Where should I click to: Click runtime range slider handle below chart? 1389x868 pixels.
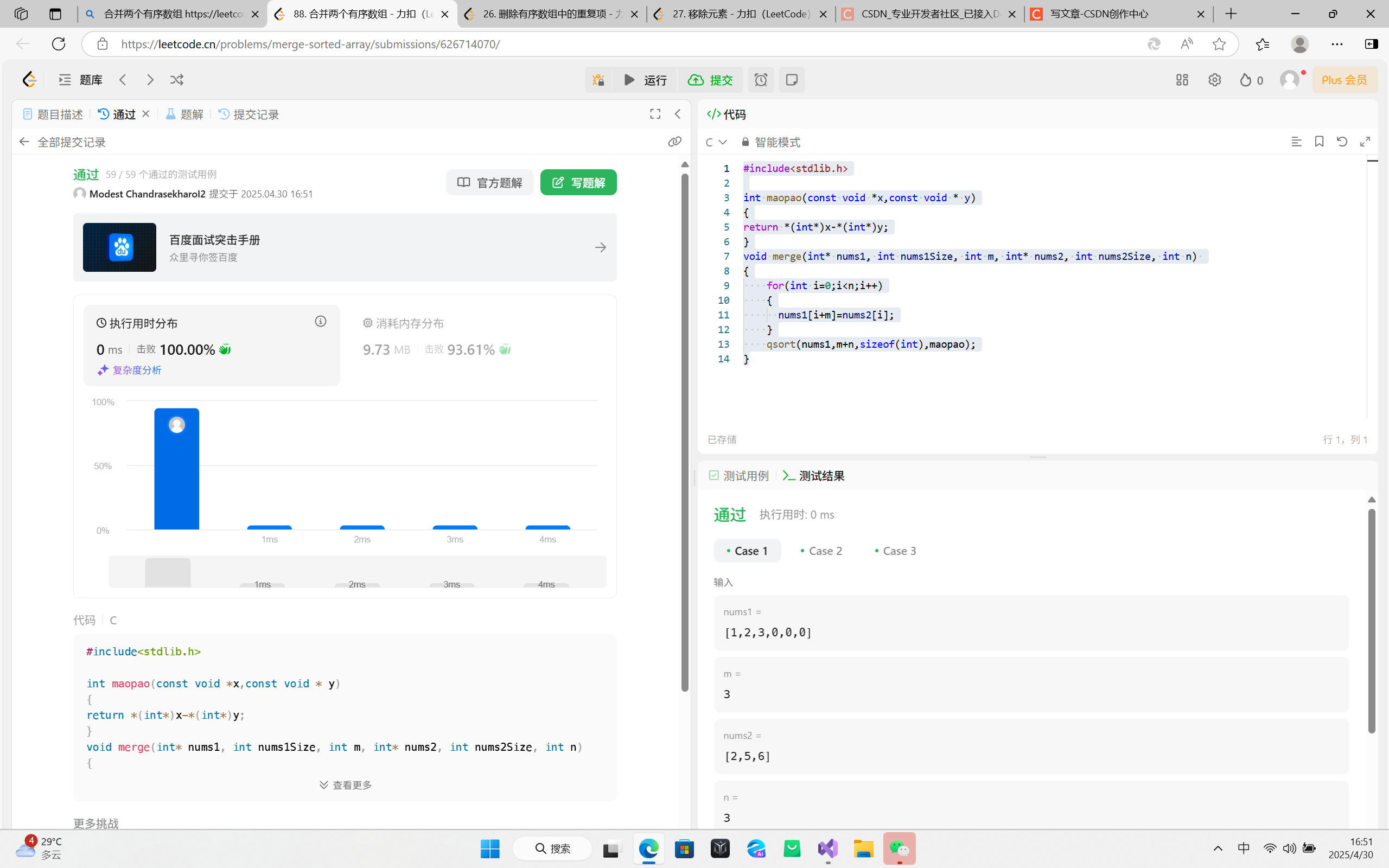coord(168,572)
